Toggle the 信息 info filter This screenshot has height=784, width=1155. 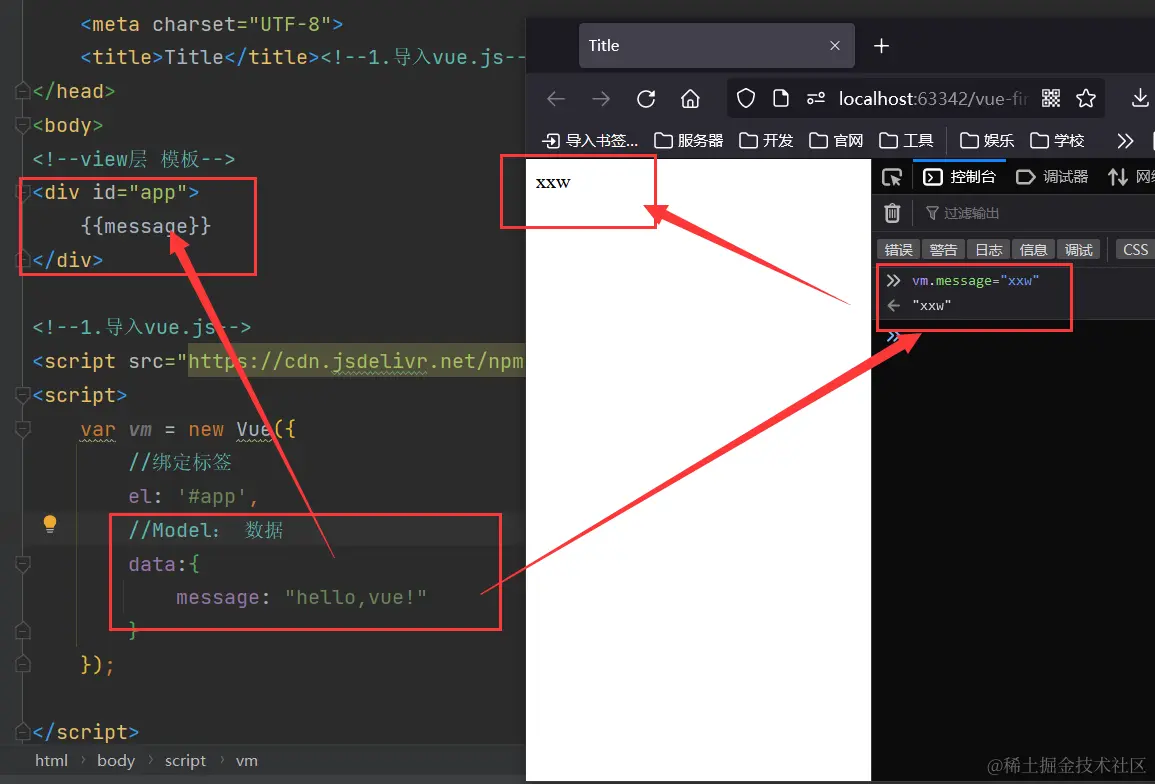click(1033, 250)
